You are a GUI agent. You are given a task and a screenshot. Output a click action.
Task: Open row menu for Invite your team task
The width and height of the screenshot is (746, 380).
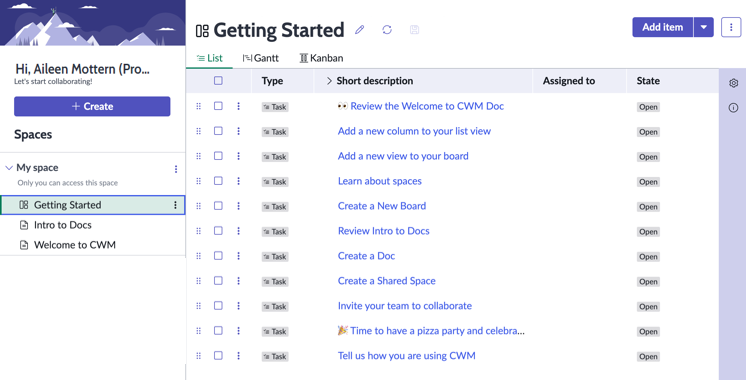point(238,306)
